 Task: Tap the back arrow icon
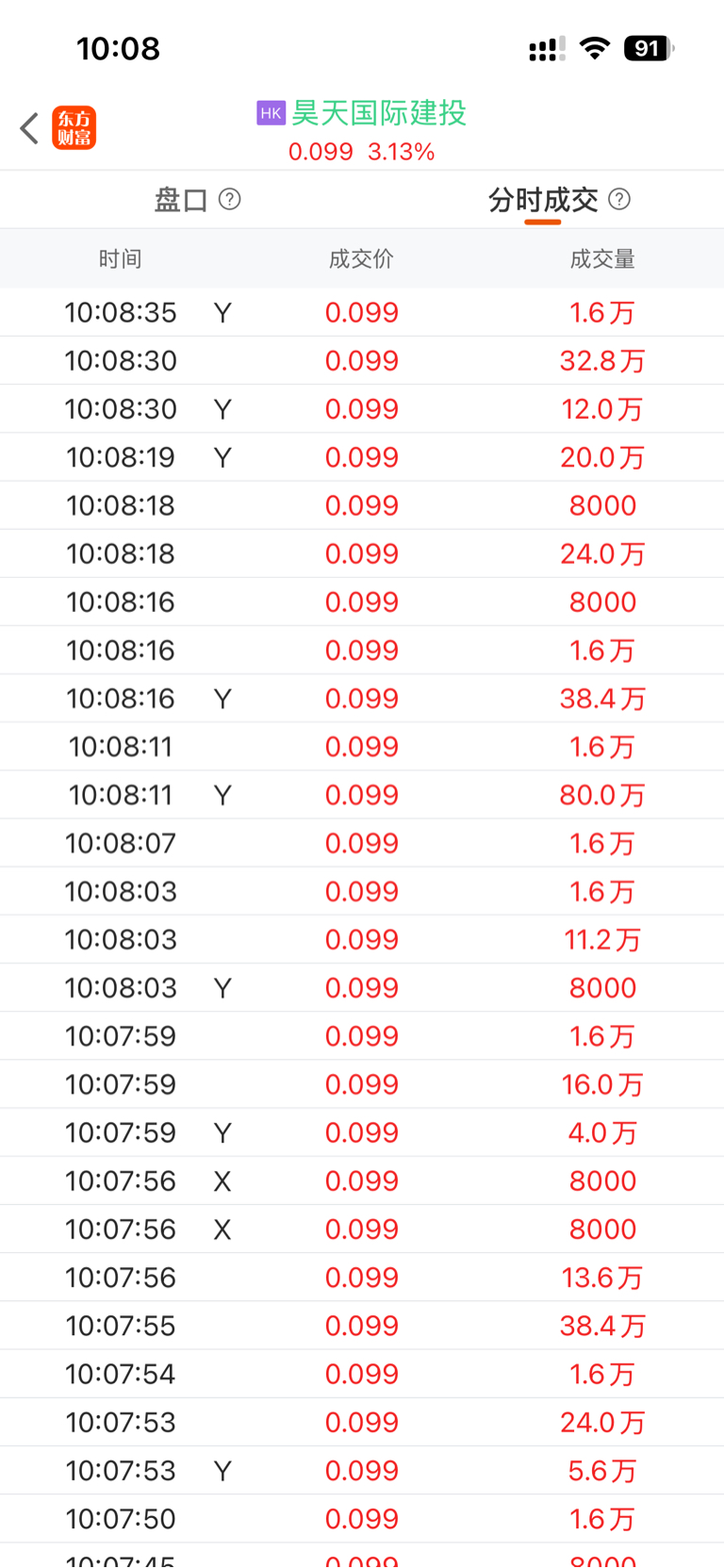click(x=29, y=128)
